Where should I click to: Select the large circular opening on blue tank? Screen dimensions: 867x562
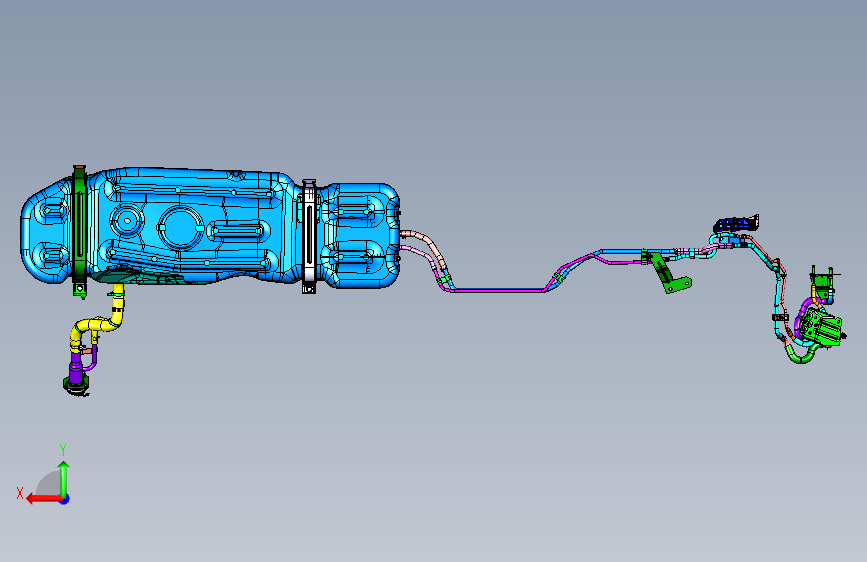(x=181, y=227)
